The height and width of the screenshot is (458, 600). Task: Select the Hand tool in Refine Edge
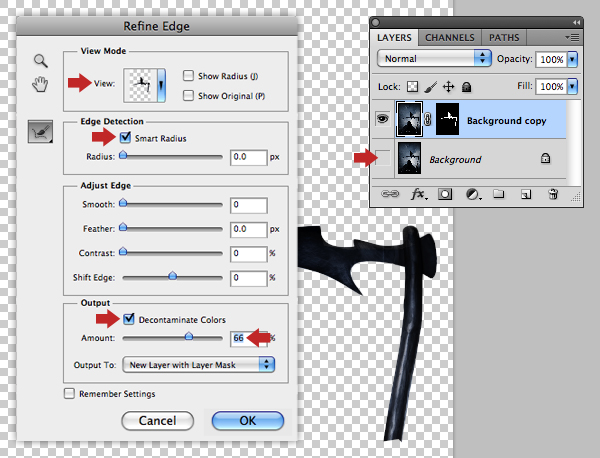click(x=40, y=85)
